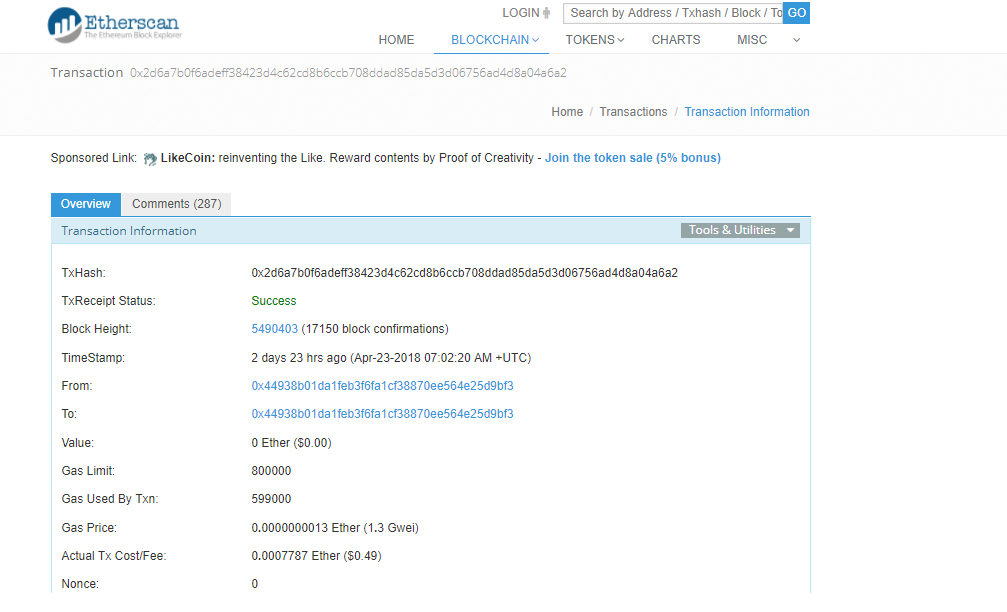
Task: Click the To address link
Action: click(x=382, y=414)
